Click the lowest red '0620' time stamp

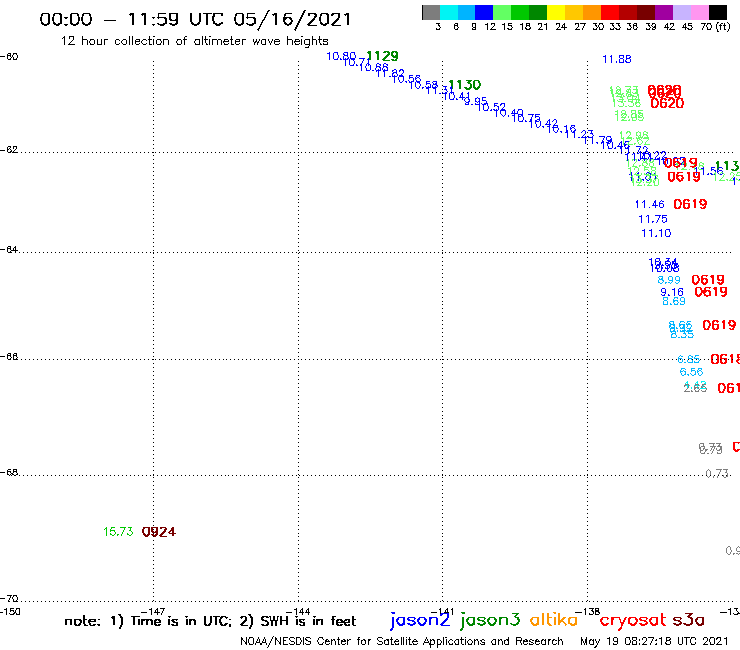coord(667,103)
